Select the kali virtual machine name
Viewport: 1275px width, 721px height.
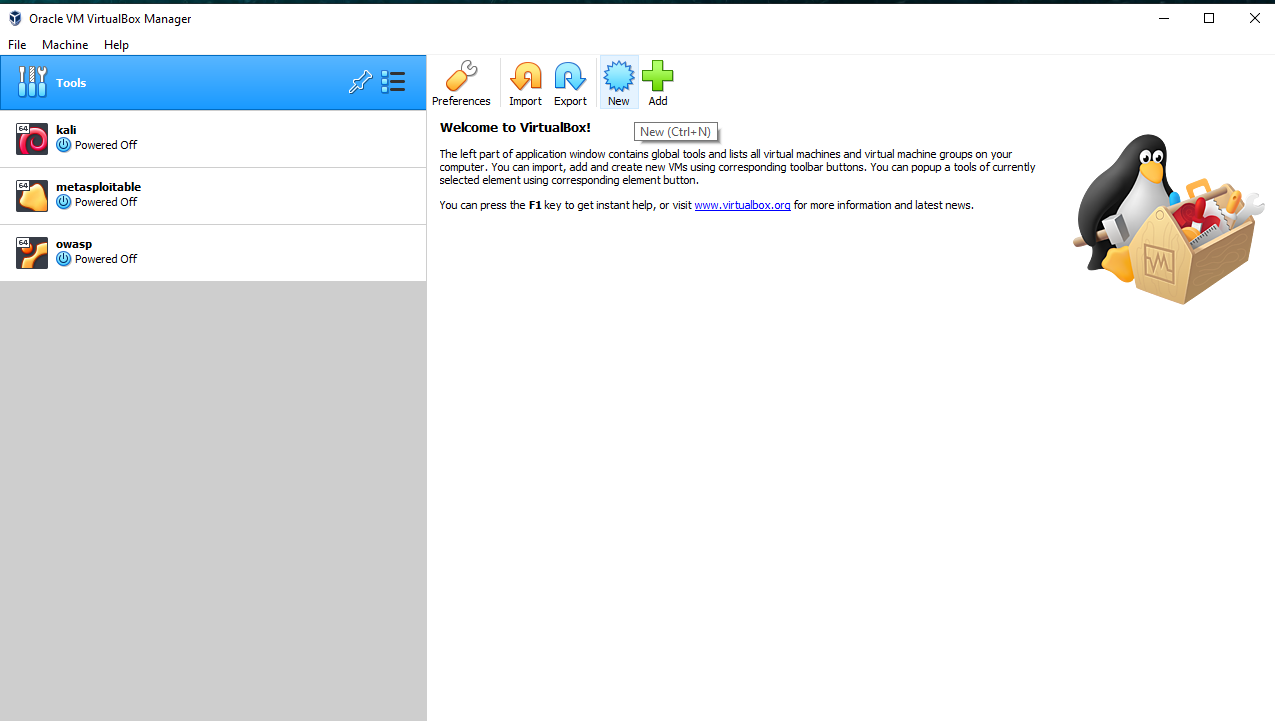click(x=66, y=130)
